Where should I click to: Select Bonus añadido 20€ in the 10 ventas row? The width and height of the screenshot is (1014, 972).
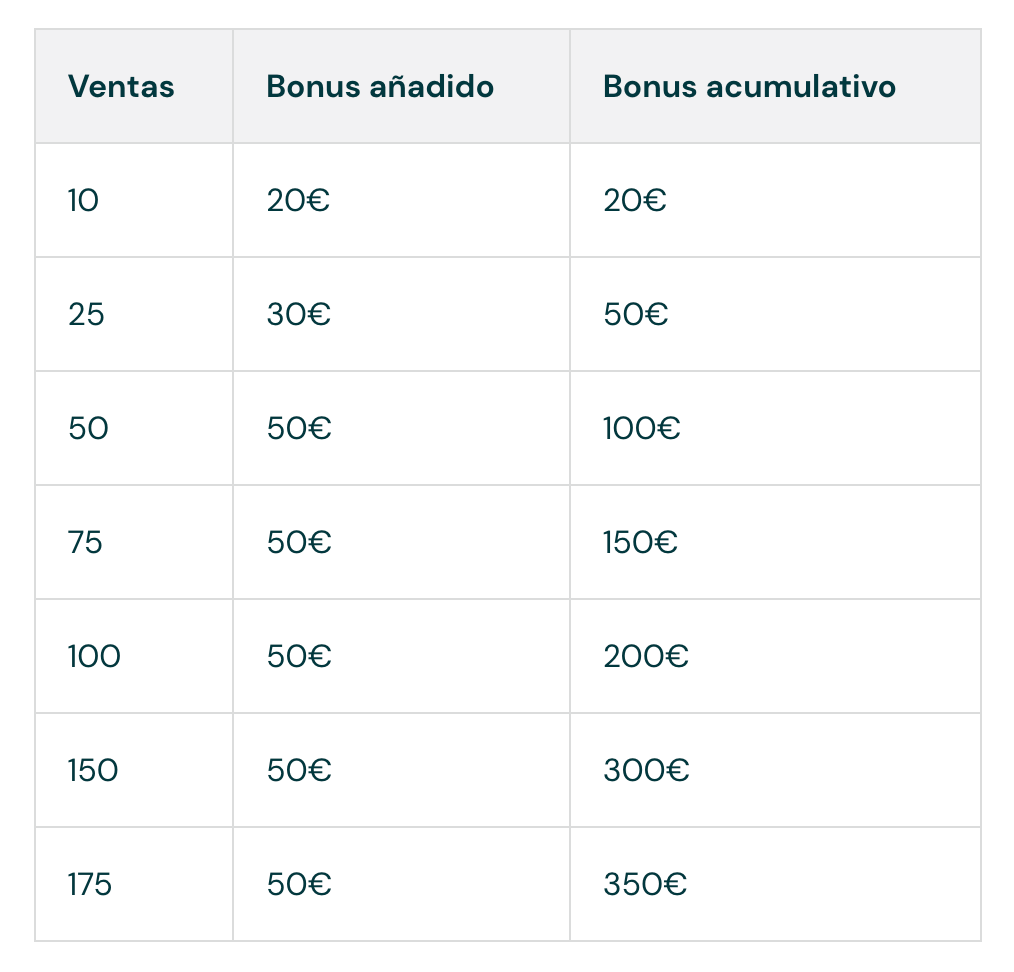click(299, 201)
